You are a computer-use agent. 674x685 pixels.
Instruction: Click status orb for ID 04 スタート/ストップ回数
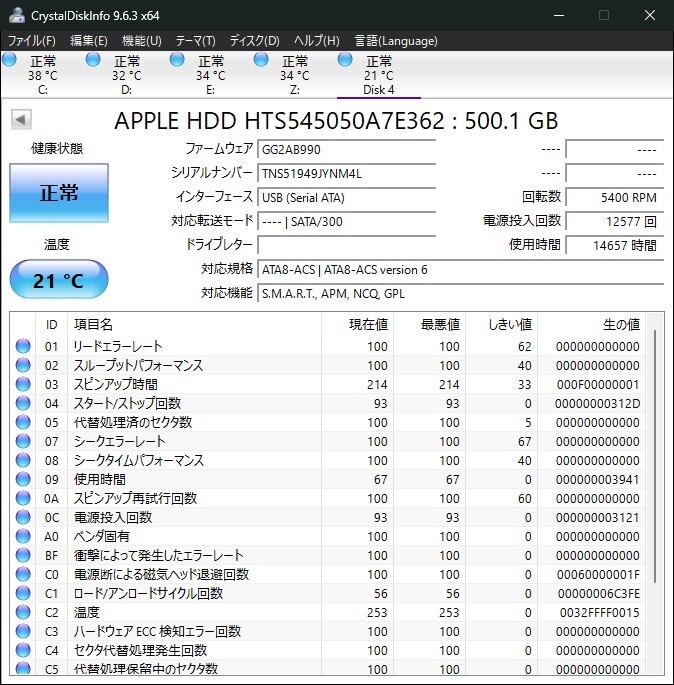tap(23, 403)
